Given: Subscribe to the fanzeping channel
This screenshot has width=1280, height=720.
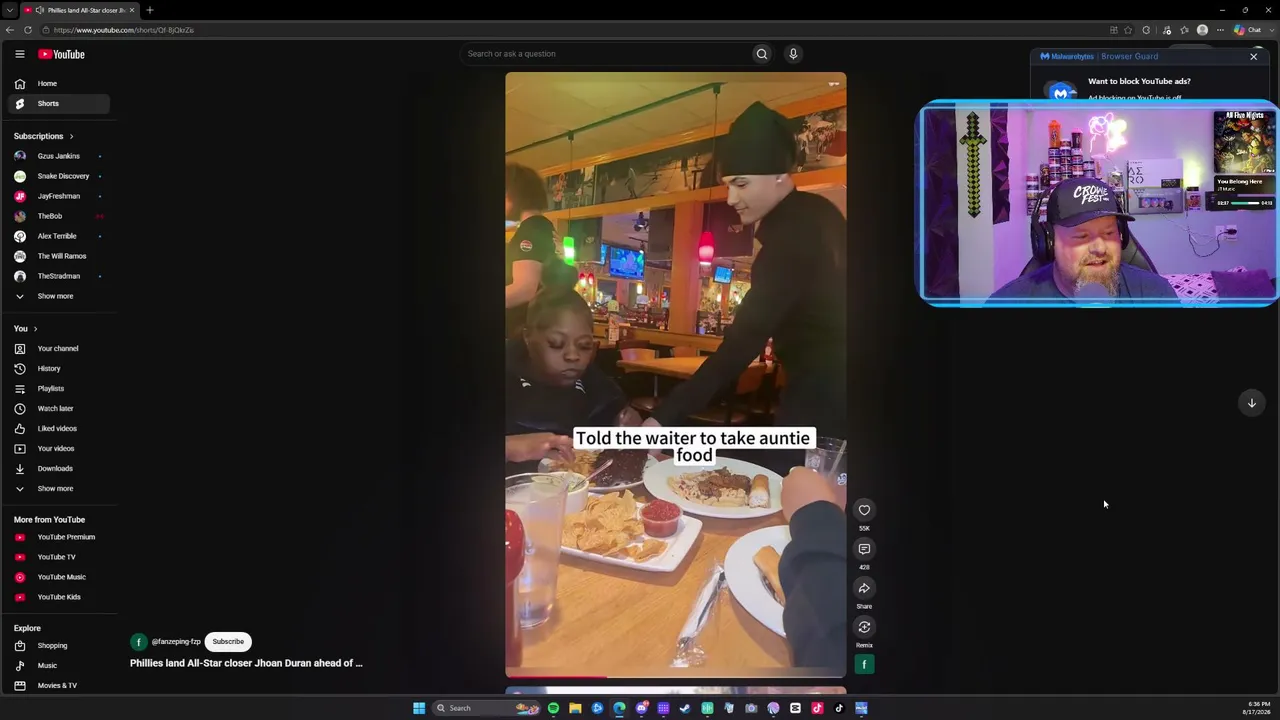Looking at the screenshot, I should pos(228,642).
